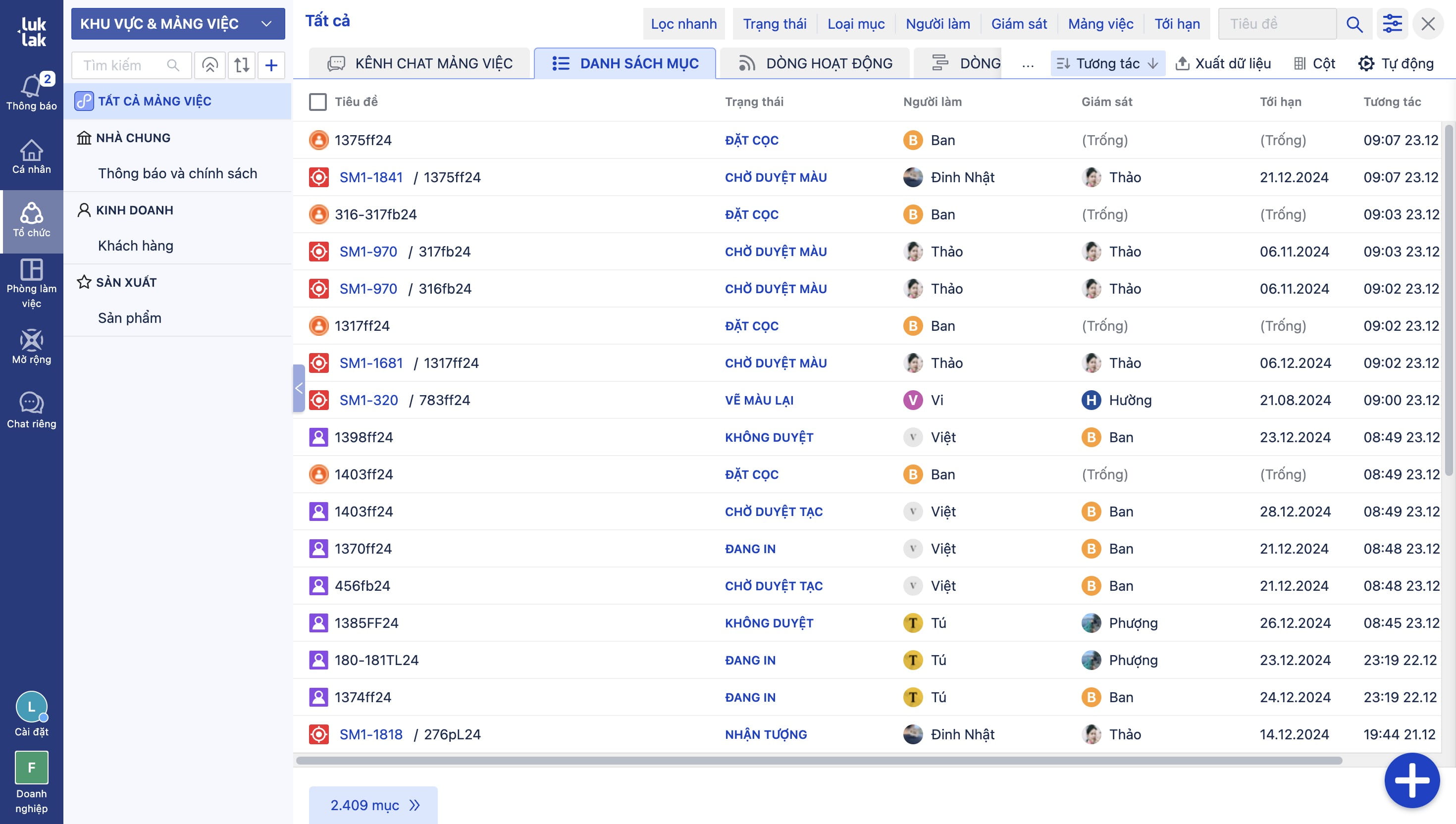Toggle Tự động auto refresh setting
Viewport: 1456px width, 824px height.
coord(1396,63)
